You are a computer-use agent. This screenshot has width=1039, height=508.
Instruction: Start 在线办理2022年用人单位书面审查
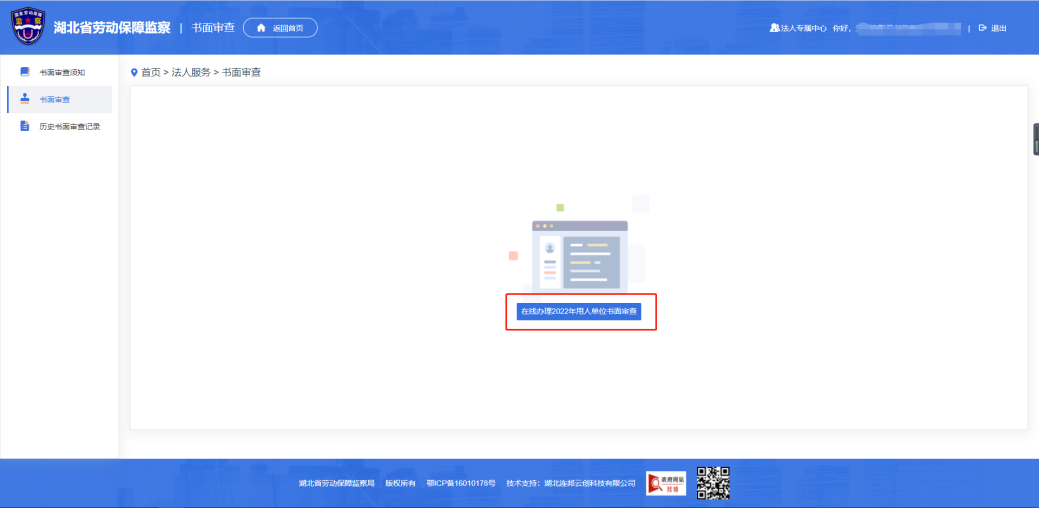[580, 312]
